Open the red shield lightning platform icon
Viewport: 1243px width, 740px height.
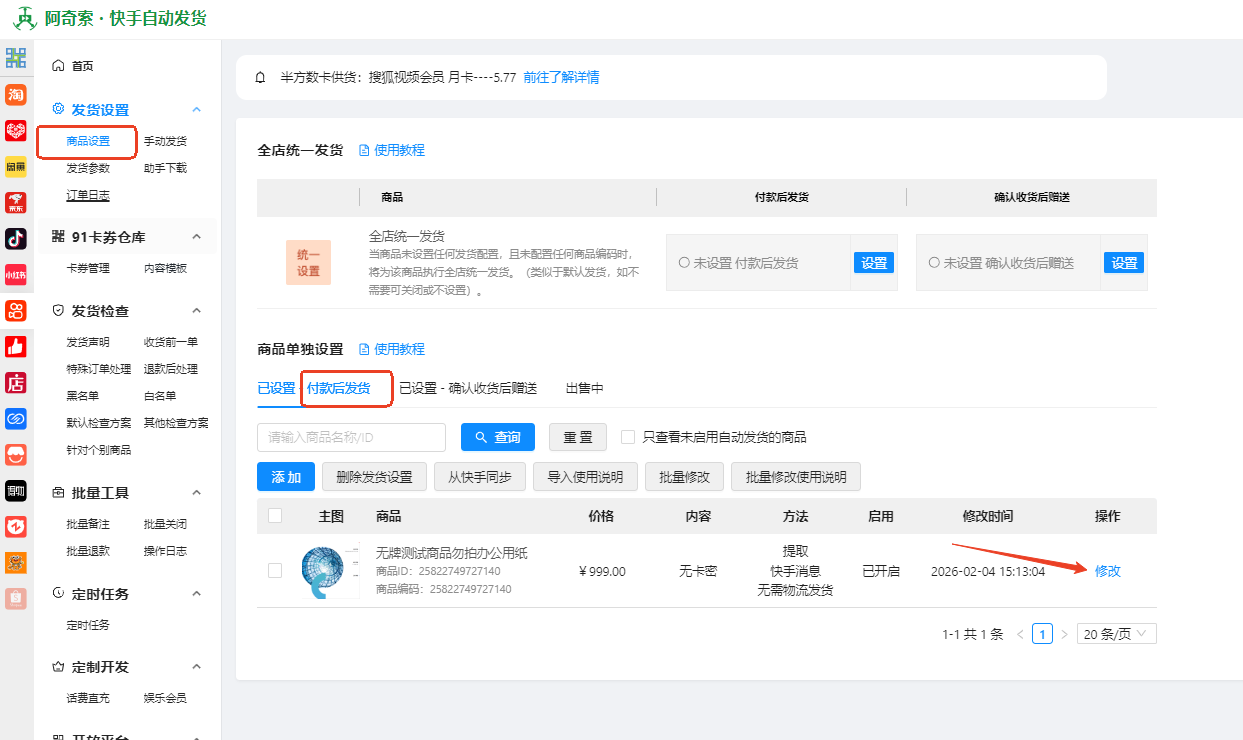click(x=16, y=526)
